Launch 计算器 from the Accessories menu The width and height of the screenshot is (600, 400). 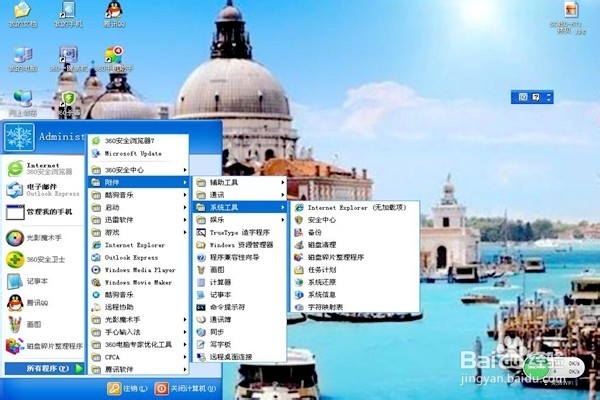click(x=240, y=282)
